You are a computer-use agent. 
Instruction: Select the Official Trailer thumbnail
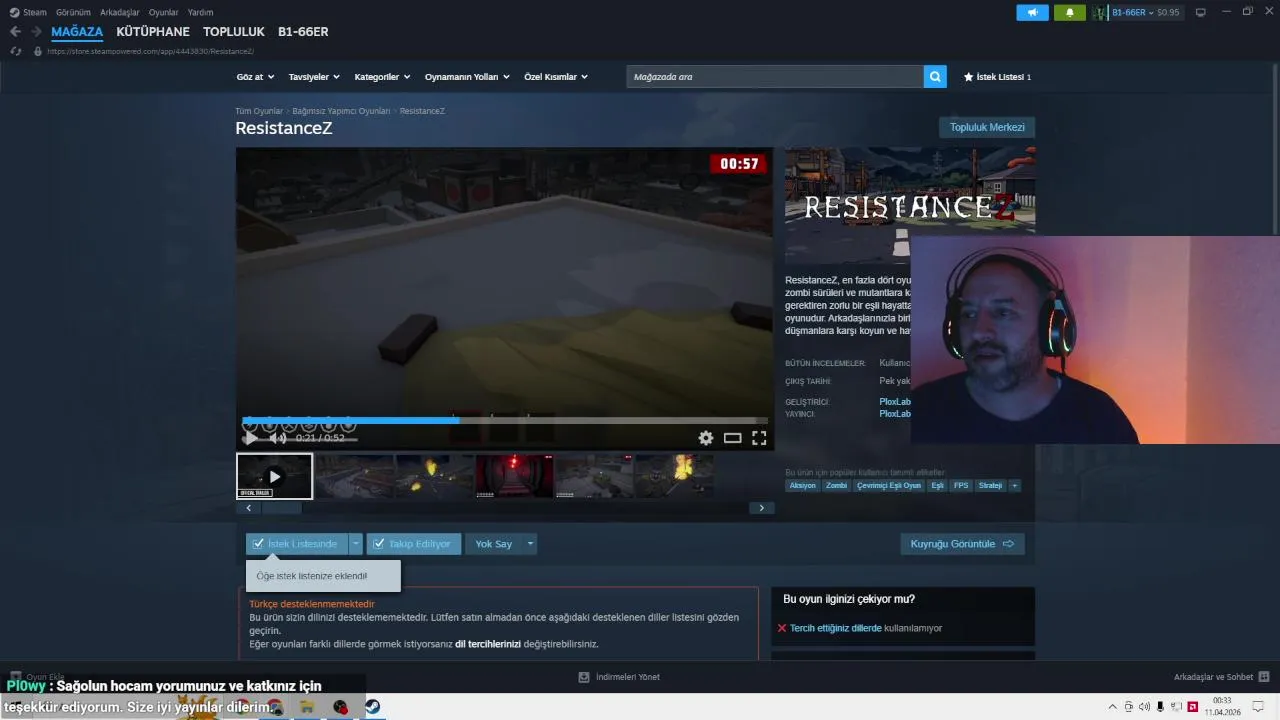pos(274,476)
